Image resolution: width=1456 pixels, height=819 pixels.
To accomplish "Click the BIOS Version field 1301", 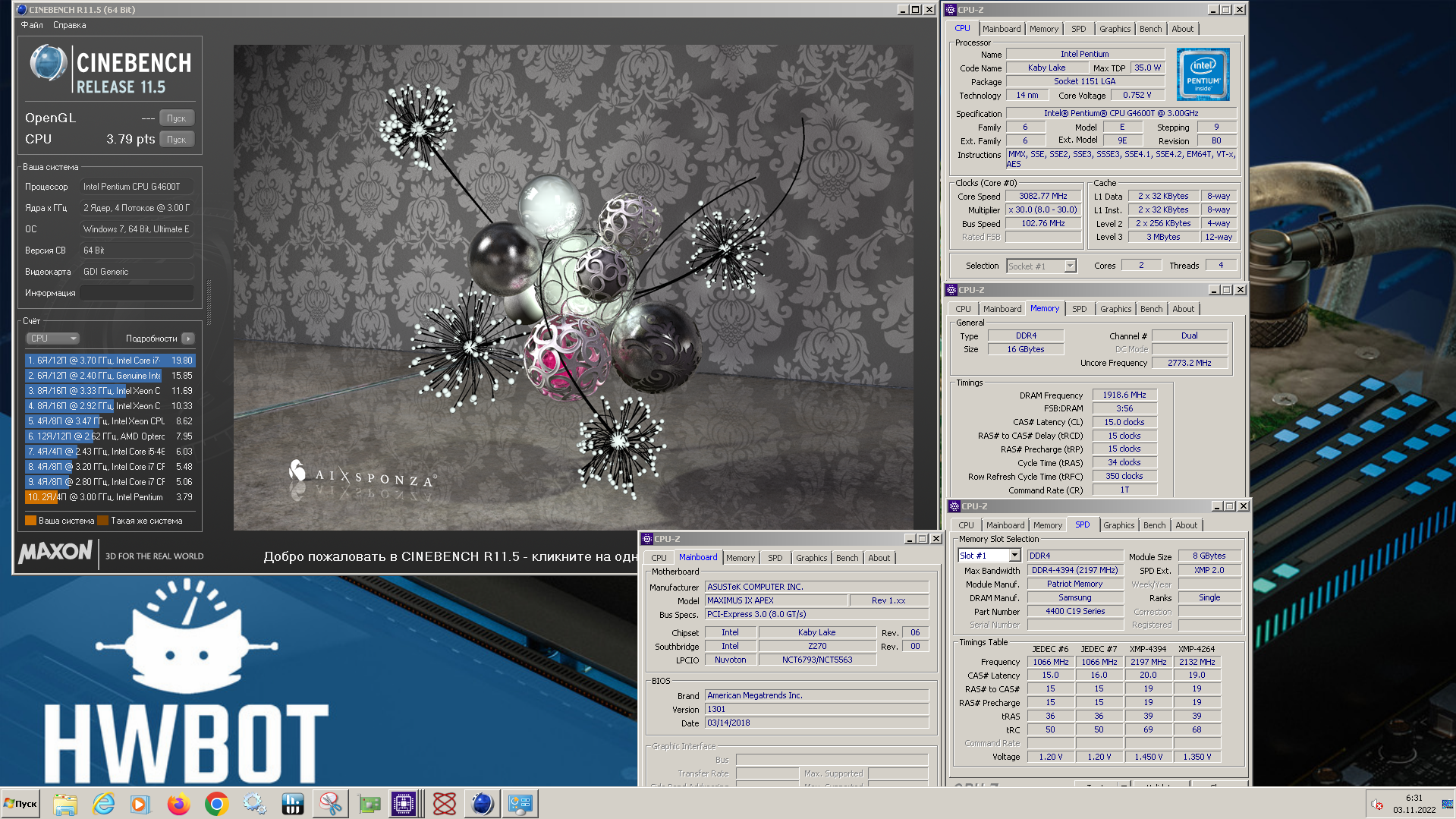I will point(816,710).
